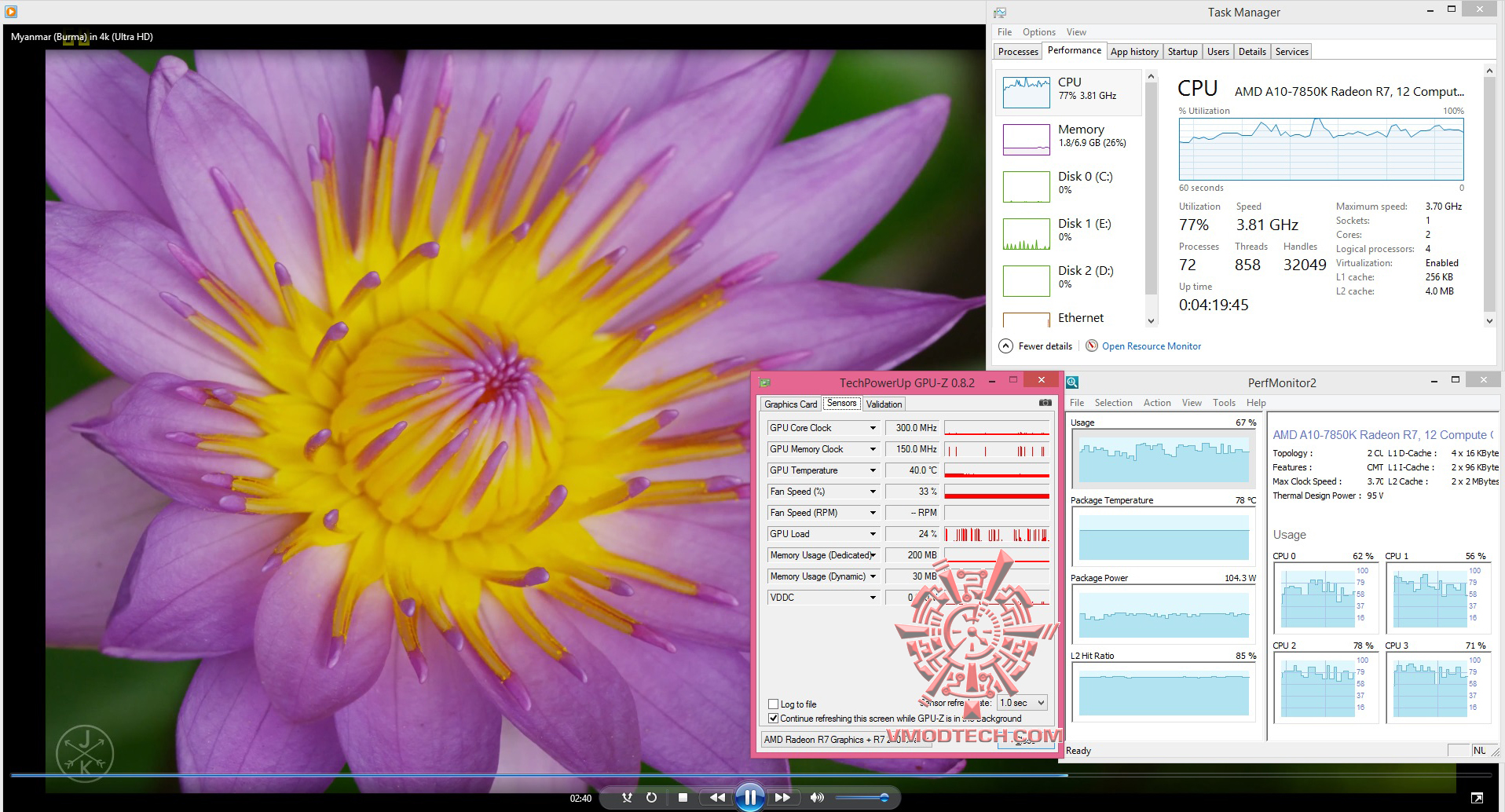Select Ethernet in Task Manager sidebar
This screenshot has height=812, width=1505.
click(1068, 318)
